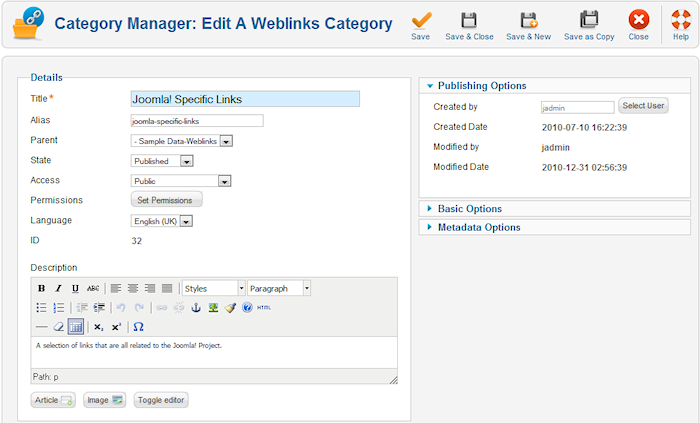Click the Set Permissions button
This screenshot has height=423, width=700.
coord(167,200)
